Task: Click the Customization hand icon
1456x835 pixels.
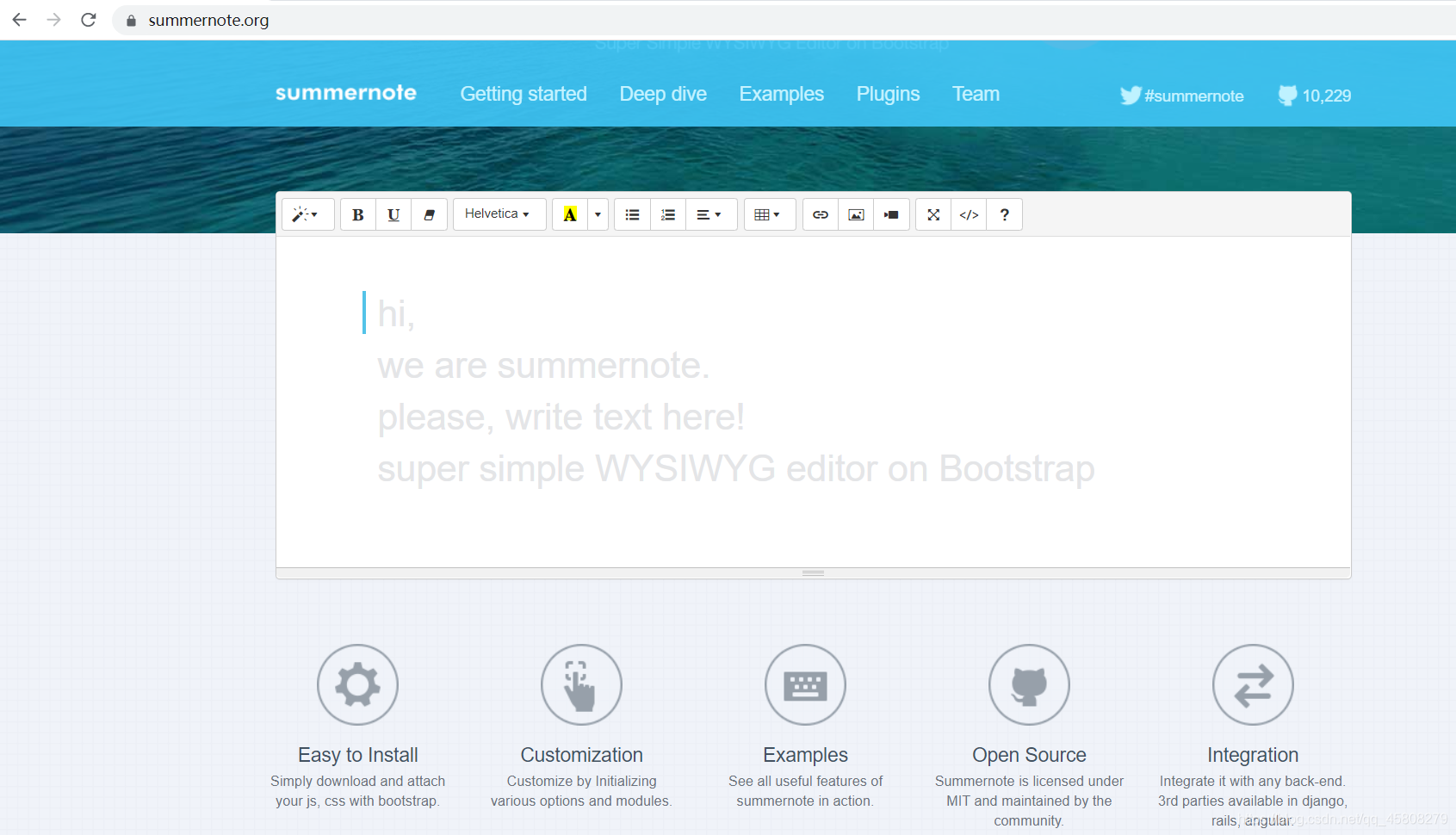Action: click(x=581, y=684)
